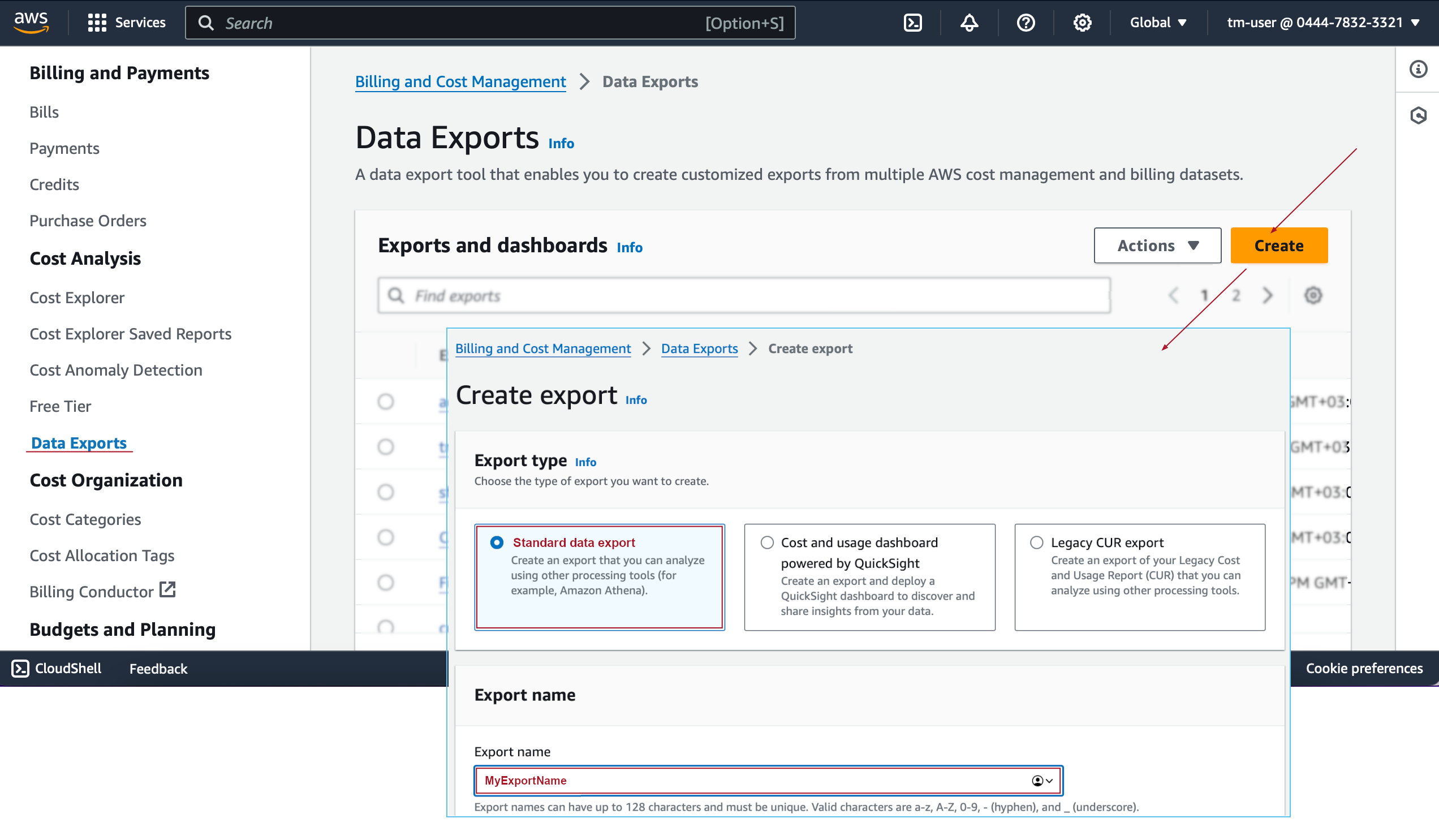The image size is (1439, 840).
Task: Click Info link next to Export type
Action: coord(585,462)
